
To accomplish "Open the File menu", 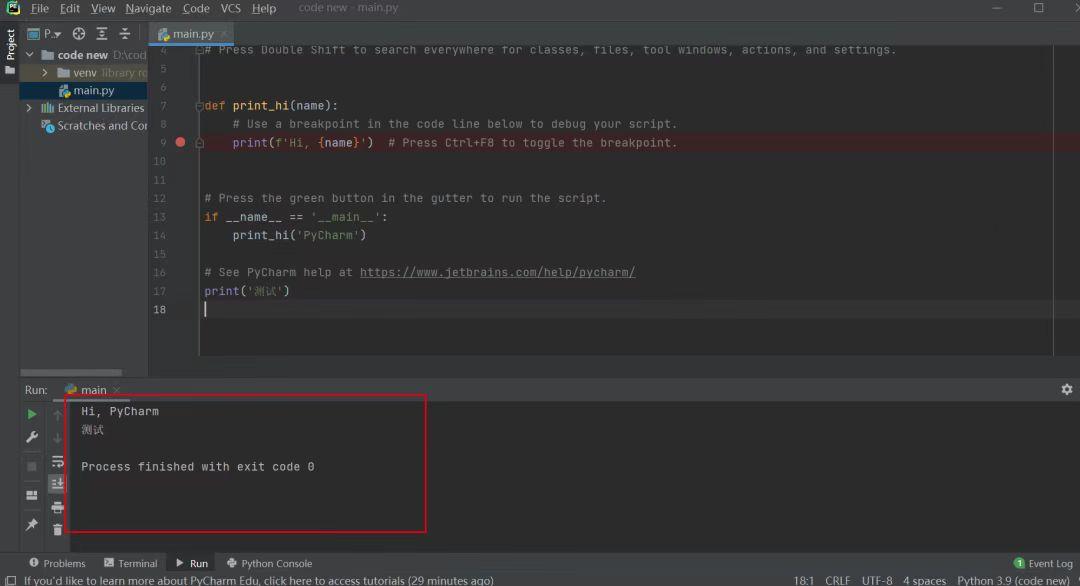I will point(39,8).
